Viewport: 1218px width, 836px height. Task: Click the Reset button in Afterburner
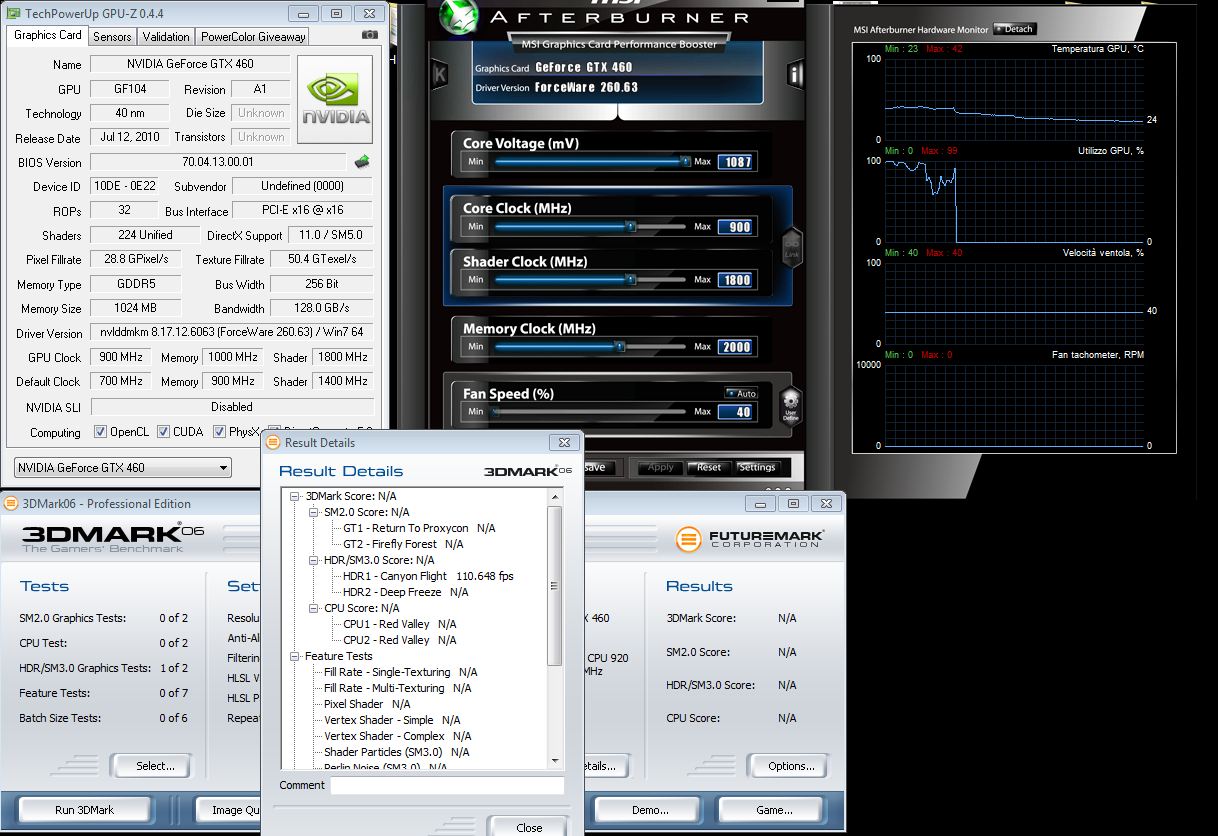(709, 467)
